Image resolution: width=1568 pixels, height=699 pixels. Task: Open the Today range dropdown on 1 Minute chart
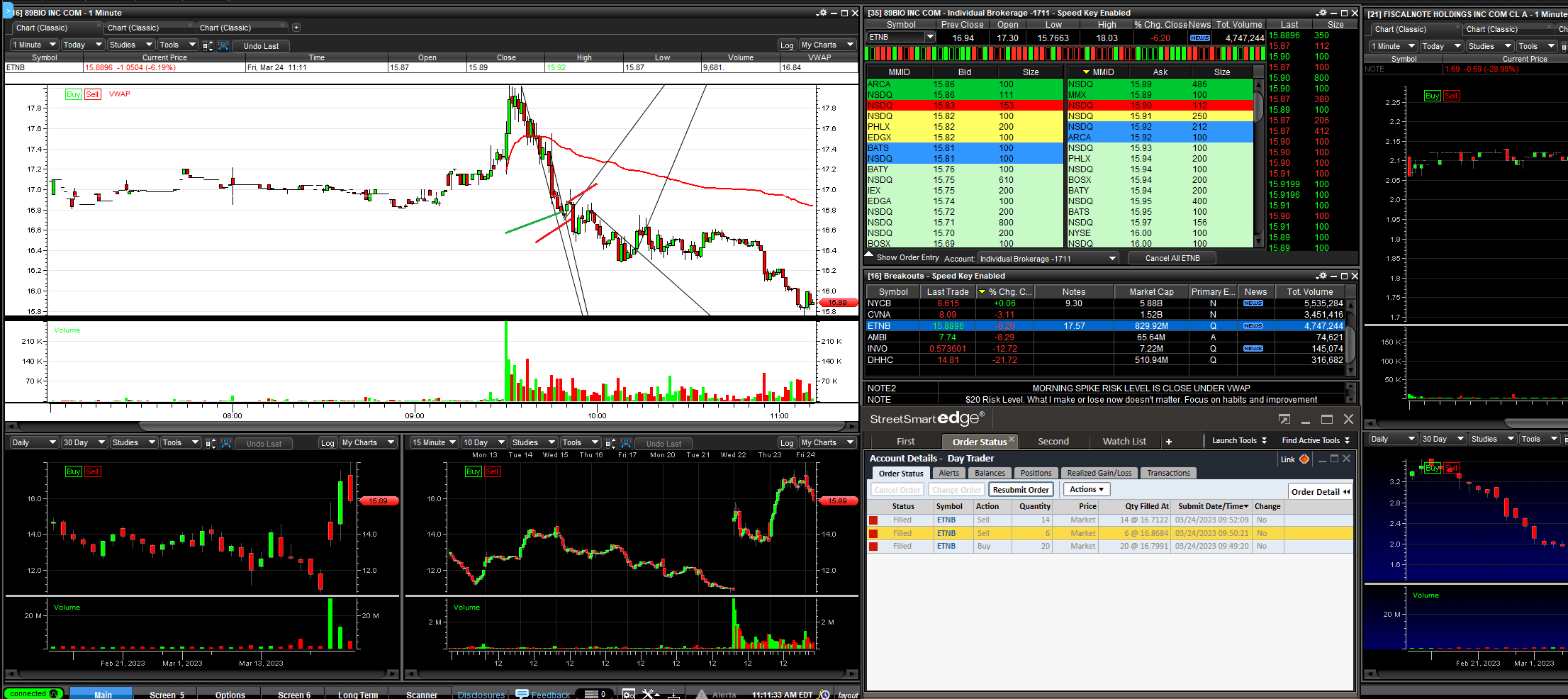[x=82, y=45]
